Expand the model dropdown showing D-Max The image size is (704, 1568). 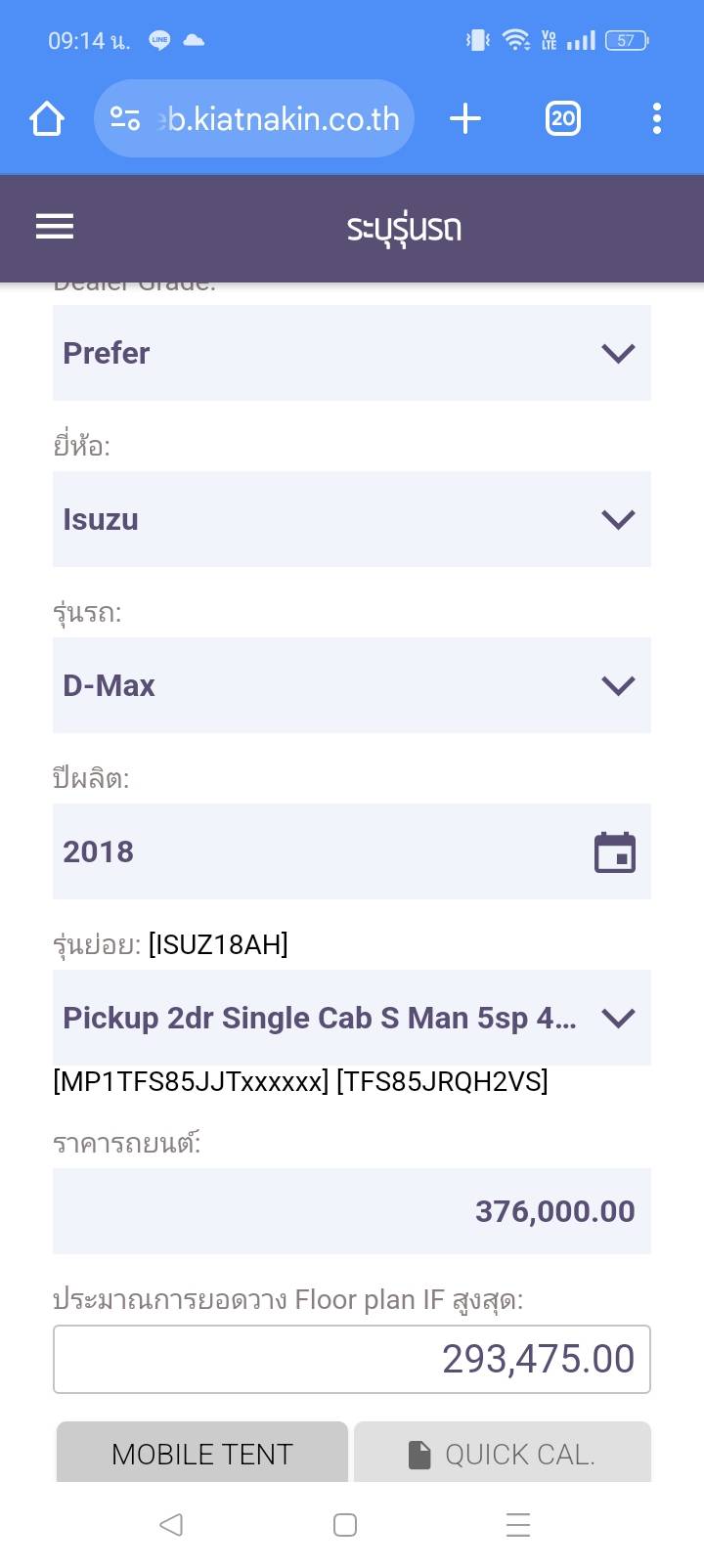point(352,685)
